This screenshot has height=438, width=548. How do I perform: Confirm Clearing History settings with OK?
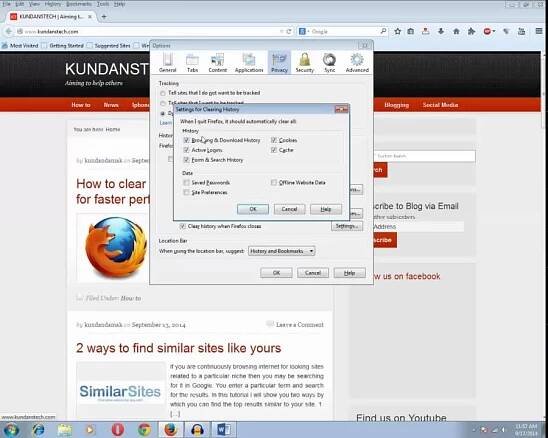click(253, 209)
